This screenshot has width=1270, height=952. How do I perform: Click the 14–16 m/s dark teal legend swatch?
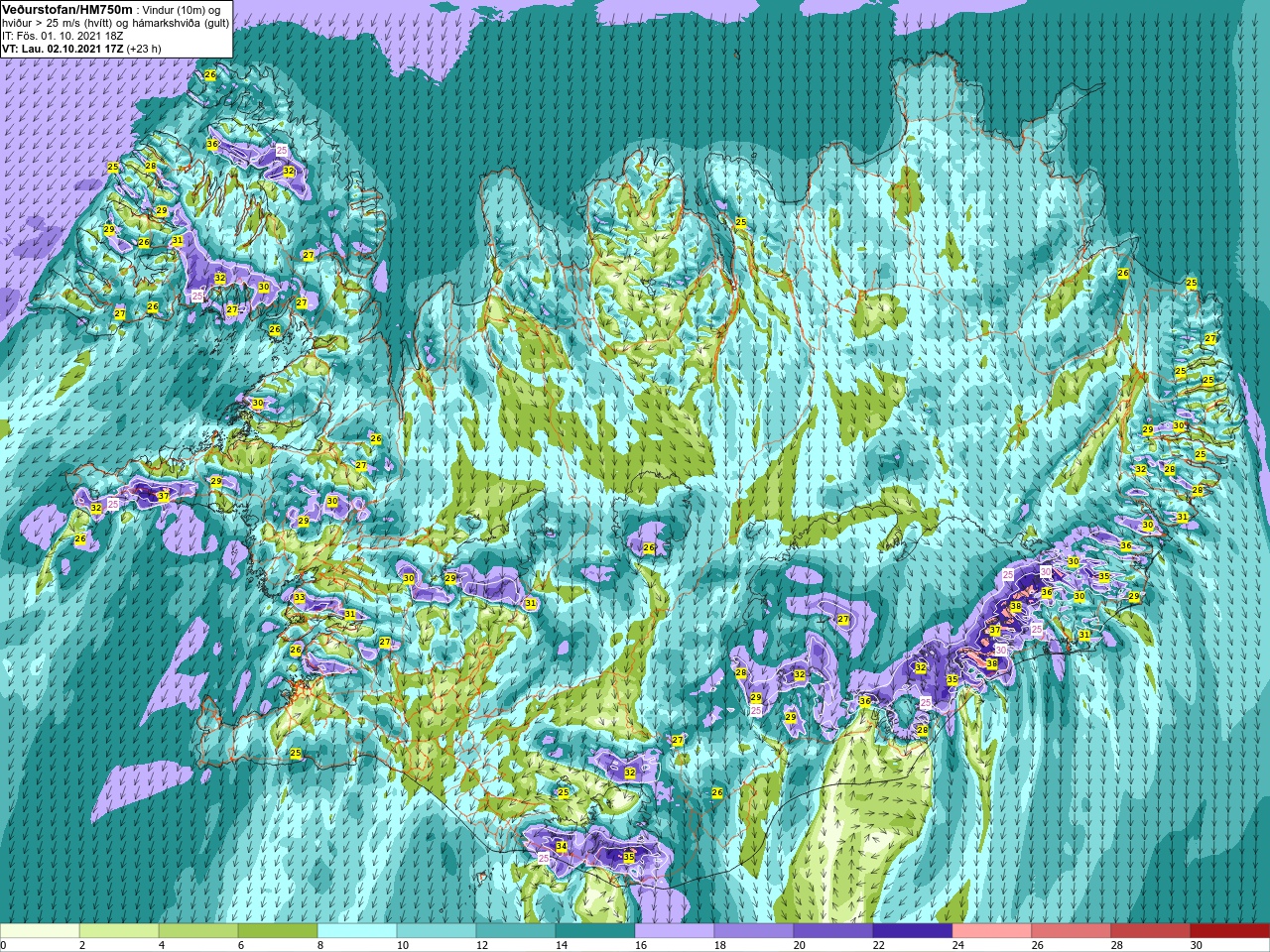595,931
